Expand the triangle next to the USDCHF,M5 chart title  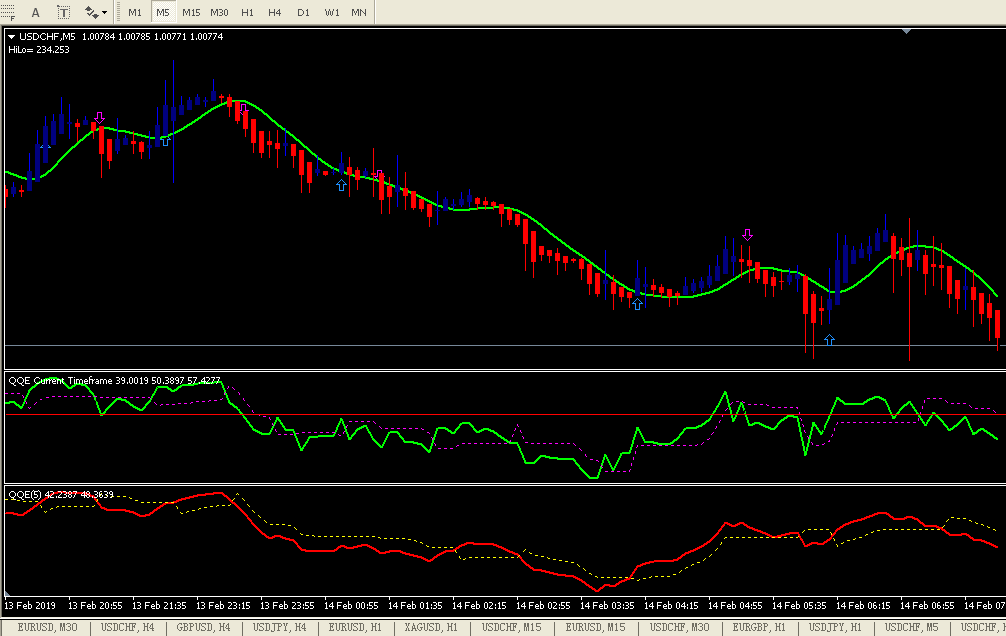click(x=12, y=37)
